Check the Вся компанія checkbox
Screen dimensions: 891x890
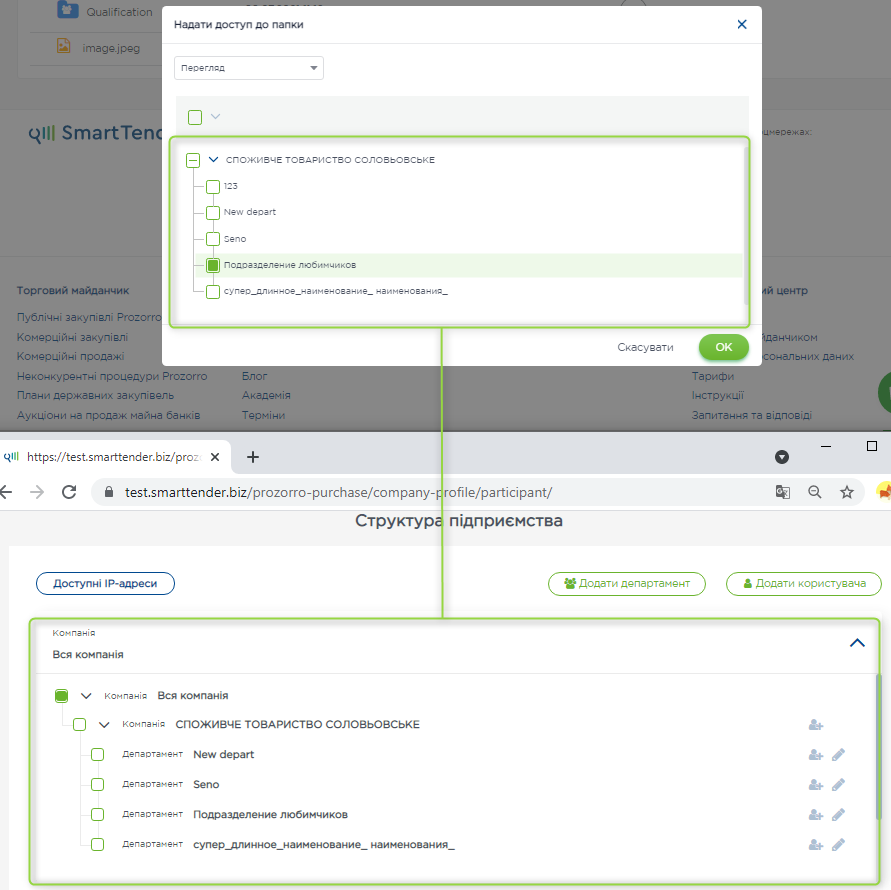(x=61, y=694)
